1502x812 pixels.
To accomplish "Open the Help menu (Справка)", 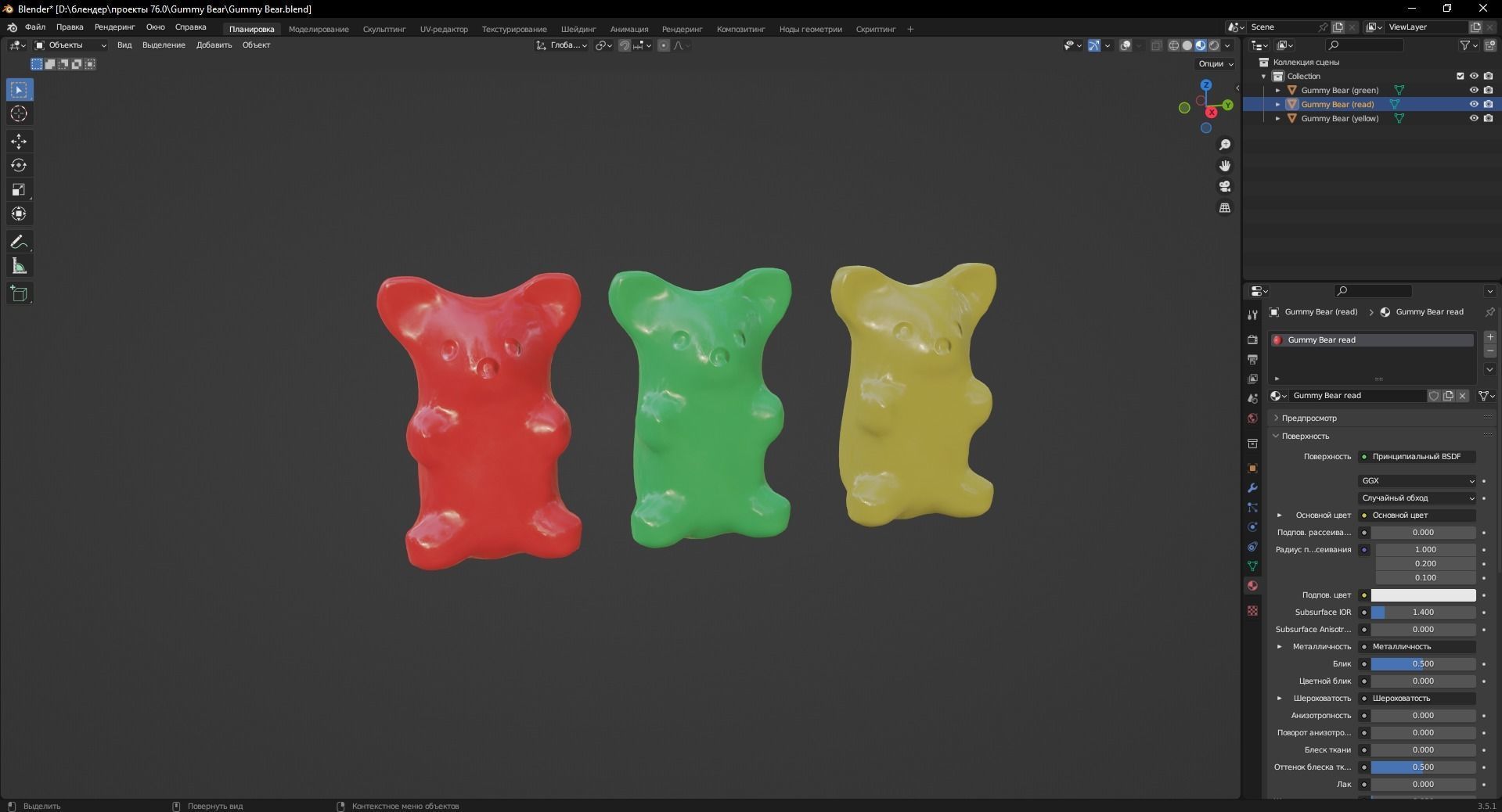I will coord(190,27).
